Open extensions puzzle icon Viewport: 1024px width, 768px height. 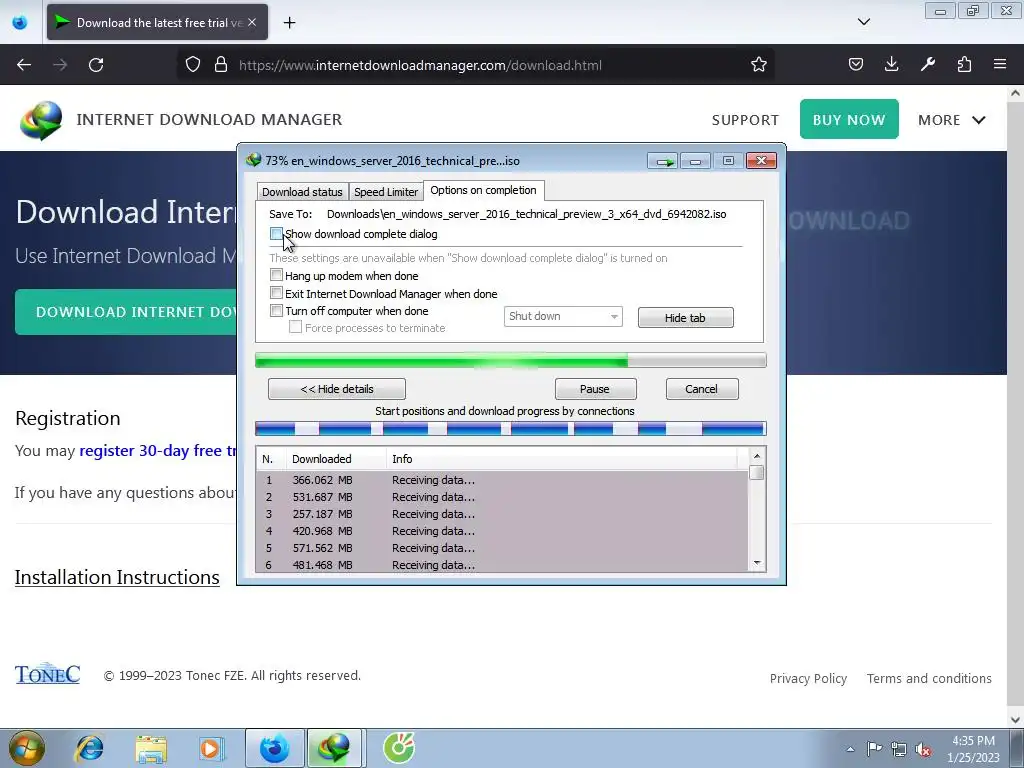point(964,65)
